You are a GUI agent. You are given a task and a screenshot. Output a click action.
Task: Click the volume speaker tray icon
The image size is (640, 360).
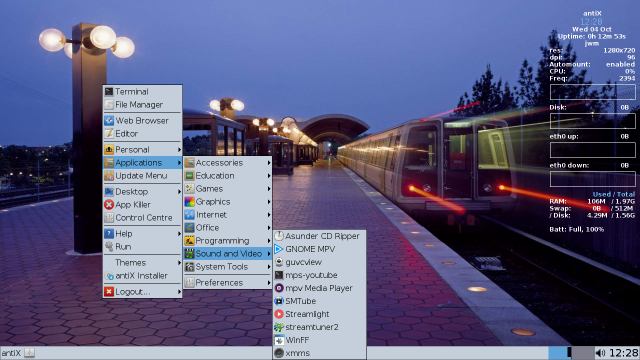600,353
